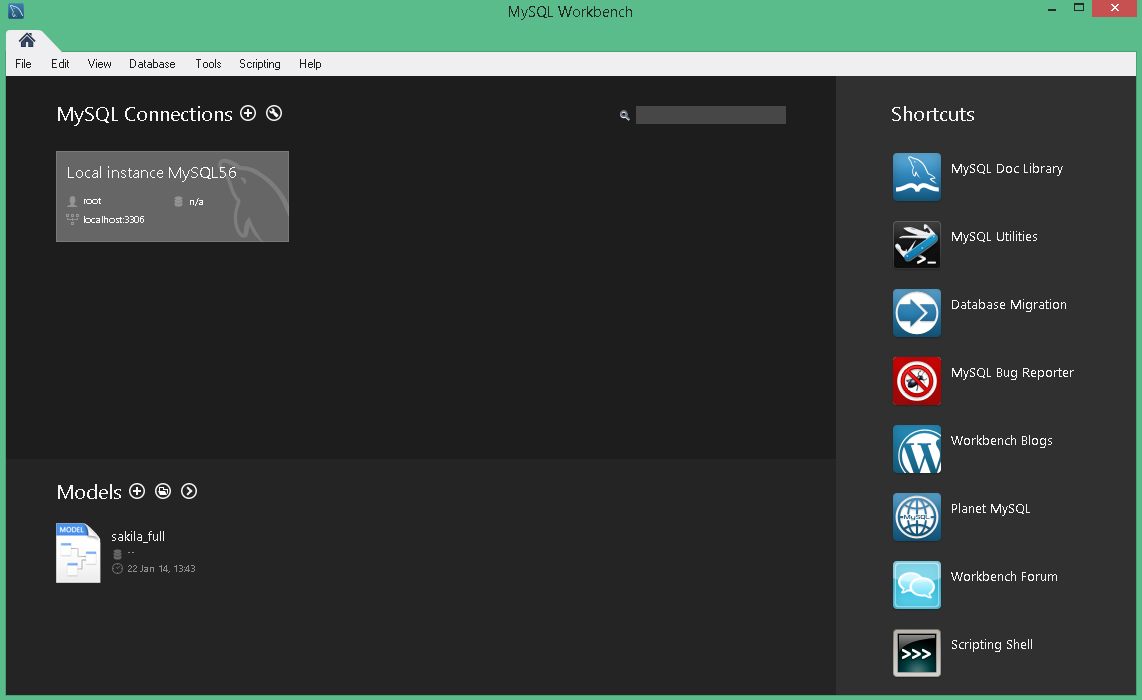The image size is (1142, 700).
Task: Open the sakila_full model thumbnail
Action: 78,553
